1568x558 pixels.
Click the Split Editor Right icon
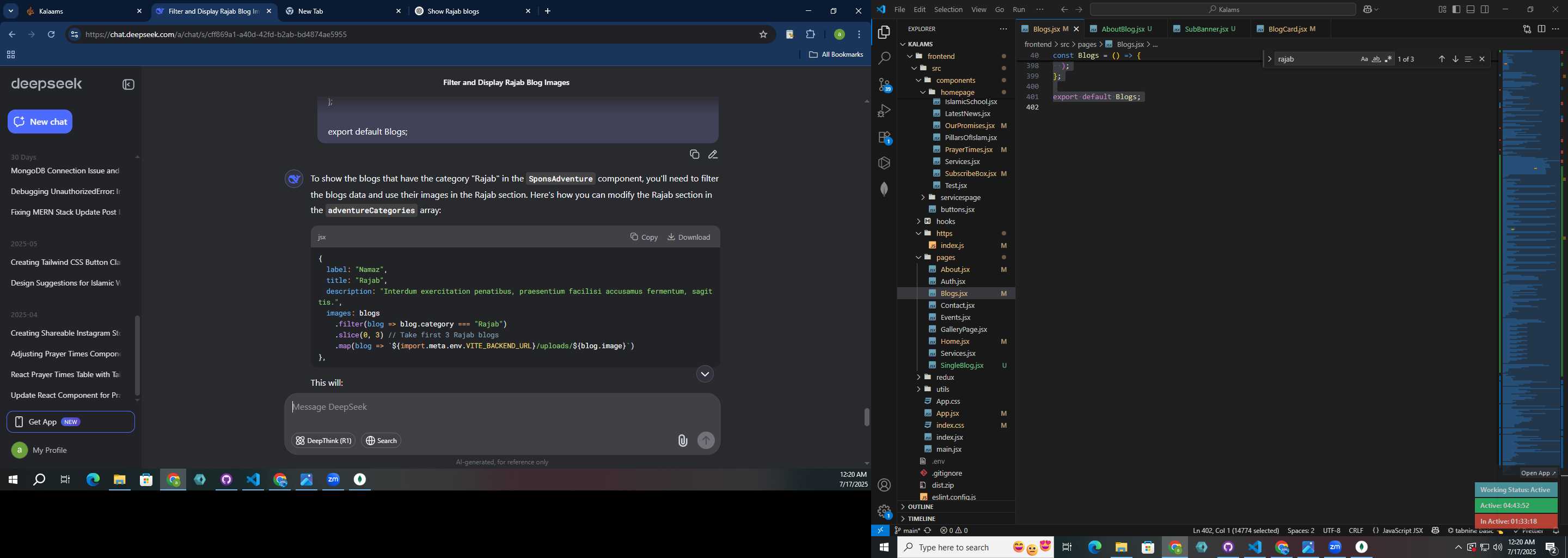click(x=1541, y=29)
